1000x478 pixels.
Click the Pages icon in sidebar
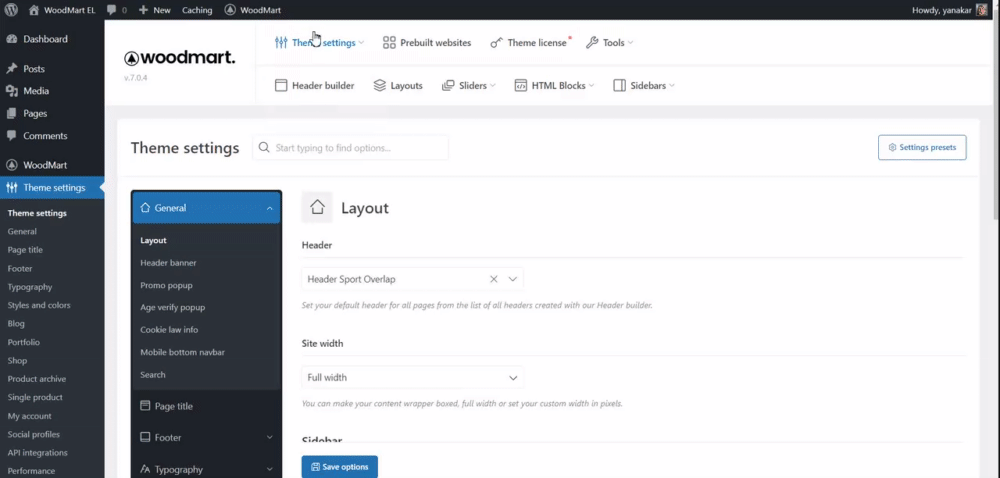tap(11, 113)
